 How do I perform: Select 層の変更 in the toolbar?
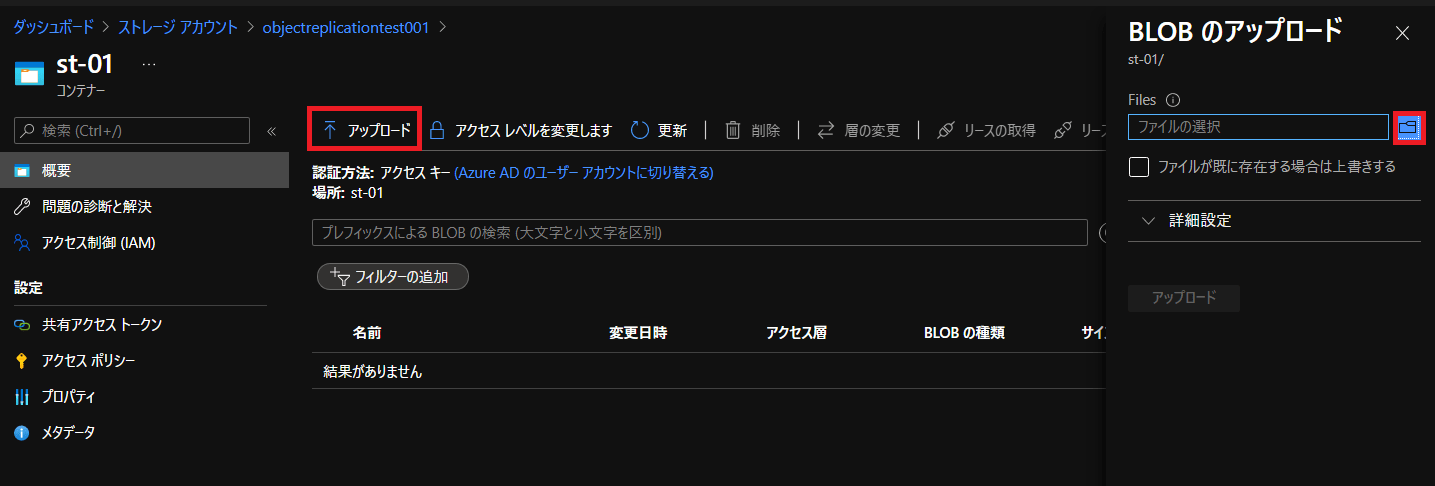click(858, 130)
